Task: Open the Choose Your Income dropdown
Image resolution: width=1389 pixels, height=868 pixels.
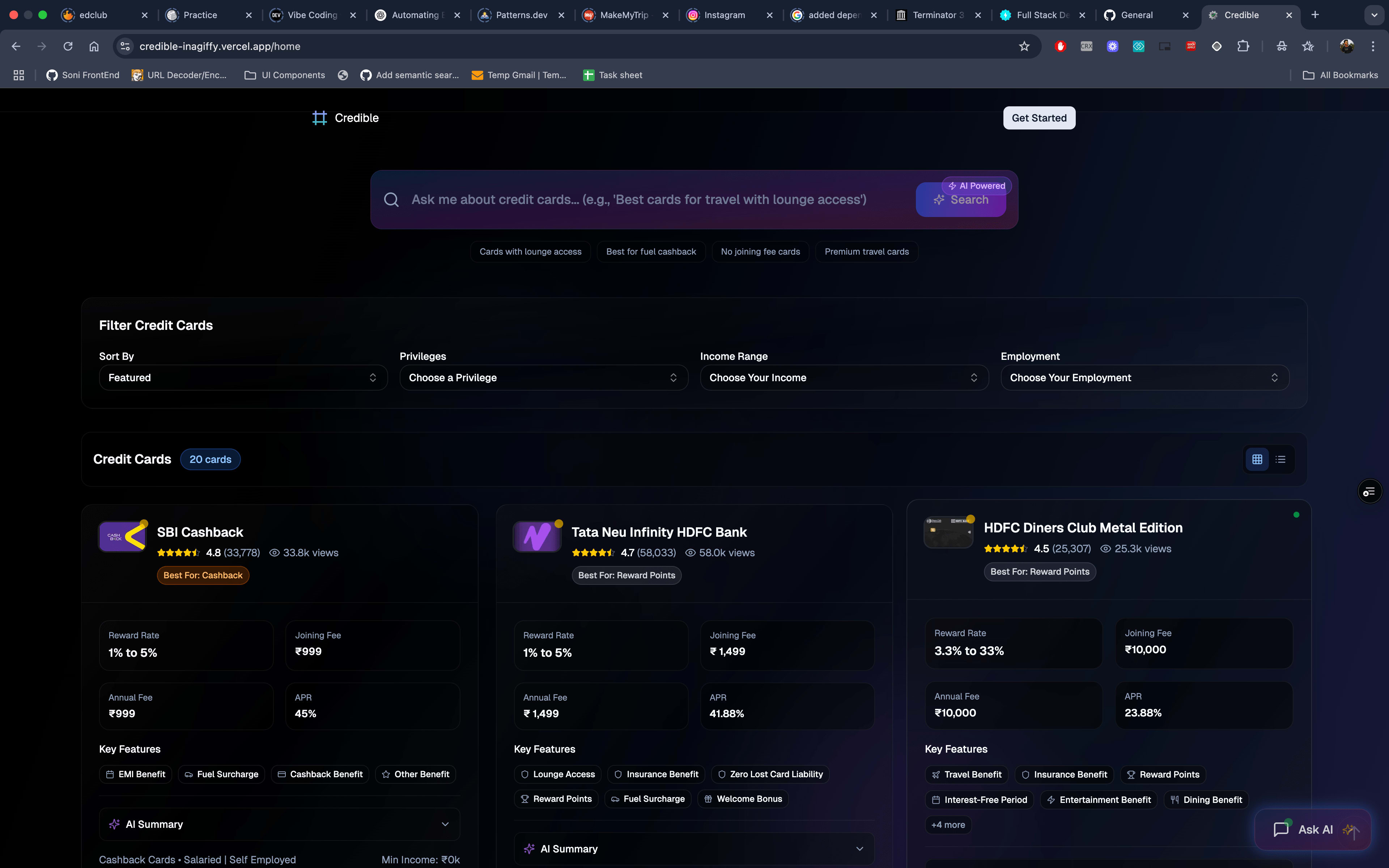Action: tap(844, 378)
